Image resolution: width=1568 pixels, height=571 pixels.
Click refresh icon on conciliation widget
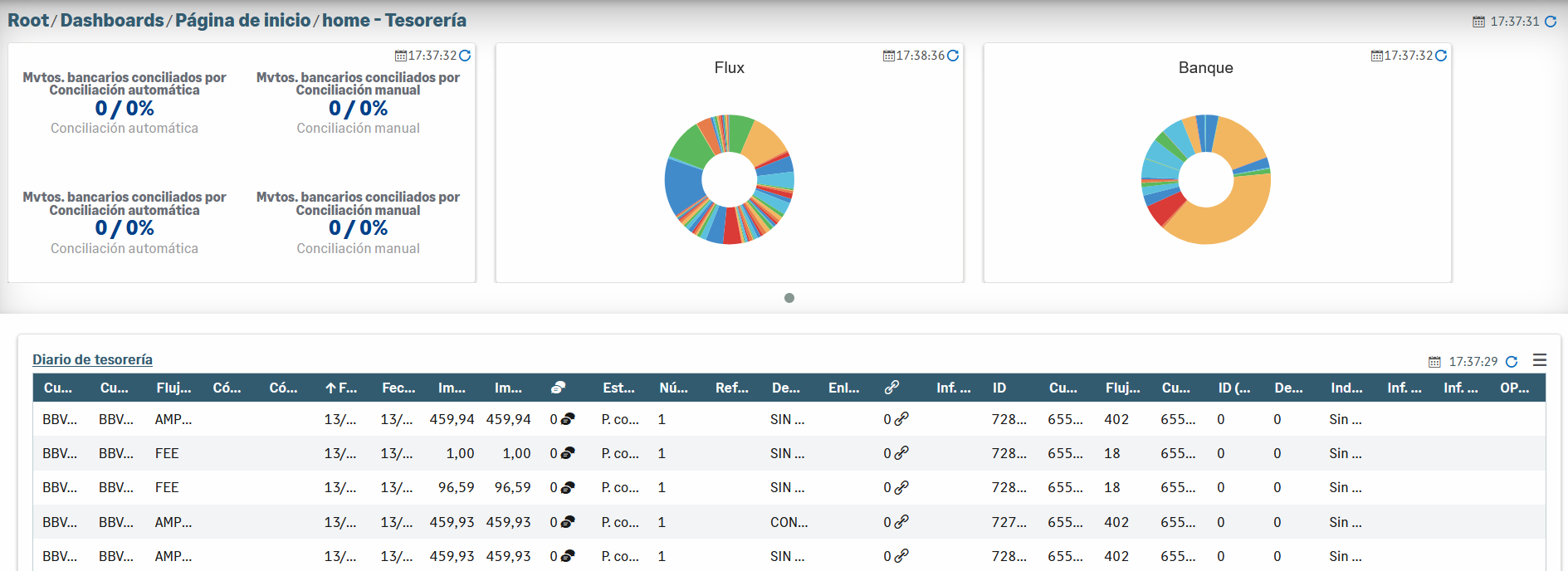point(465,56)
